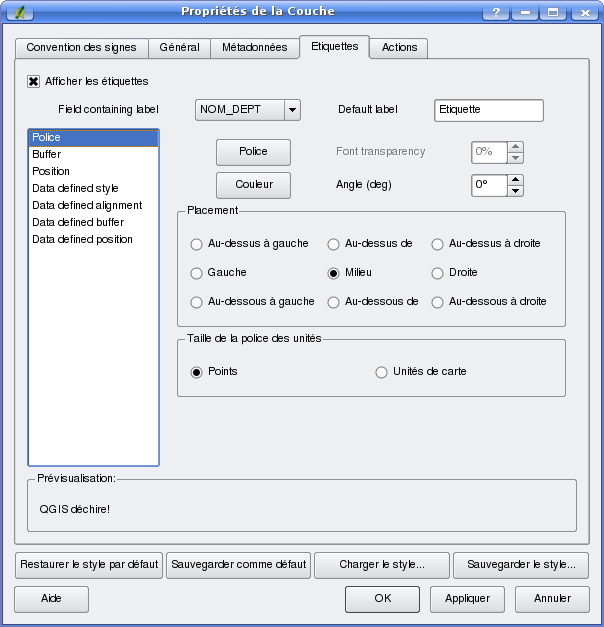Decrease the Angle (deg) value
The image size is (604, 627).
(x=515, y=191)
